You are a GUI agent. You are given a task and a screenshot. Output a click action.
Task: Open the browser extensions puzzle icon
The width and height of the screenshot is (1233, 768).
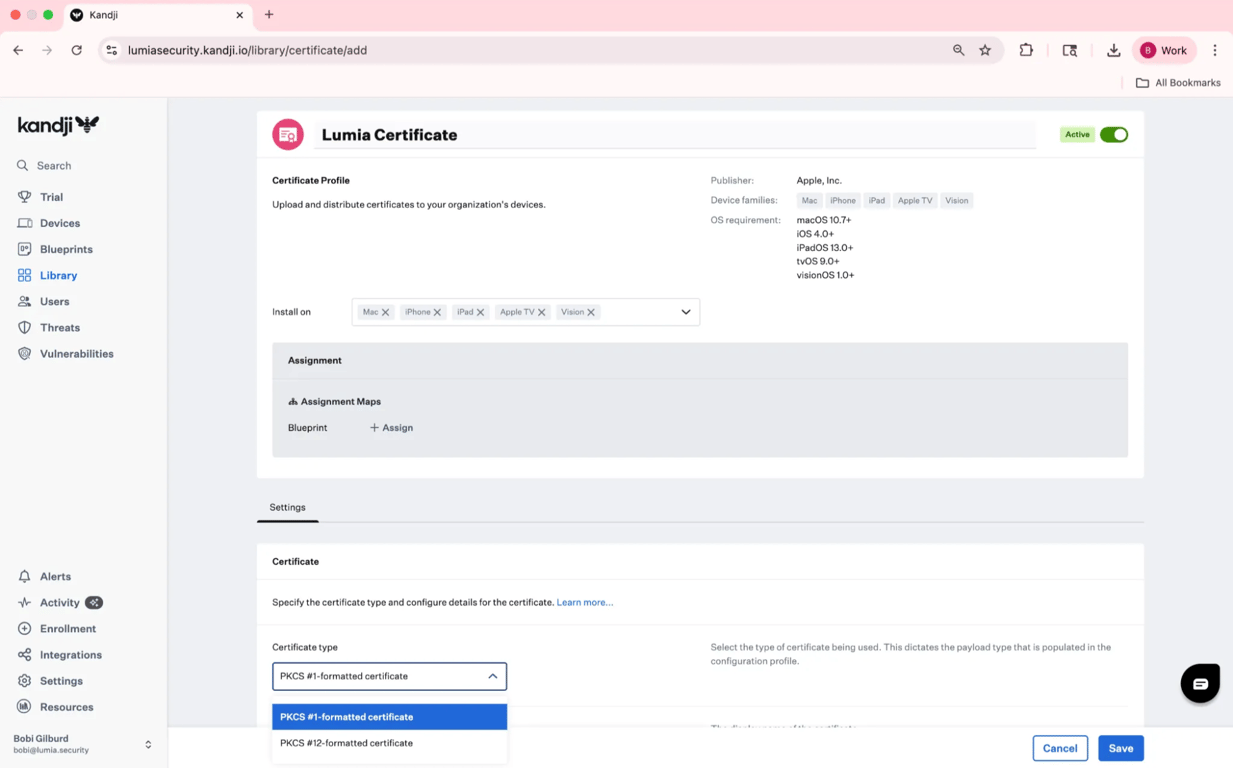[1026, 50]
